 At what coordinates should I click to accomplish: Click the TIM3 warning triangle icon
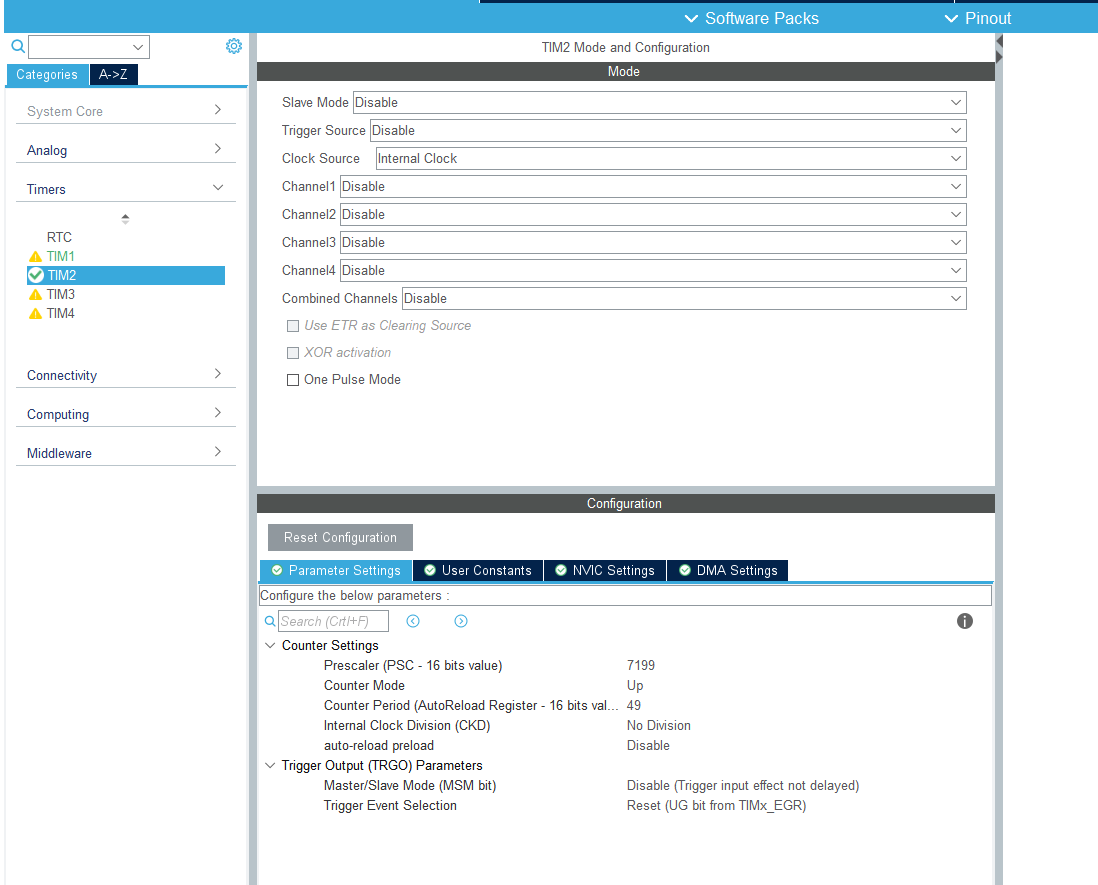35,295
